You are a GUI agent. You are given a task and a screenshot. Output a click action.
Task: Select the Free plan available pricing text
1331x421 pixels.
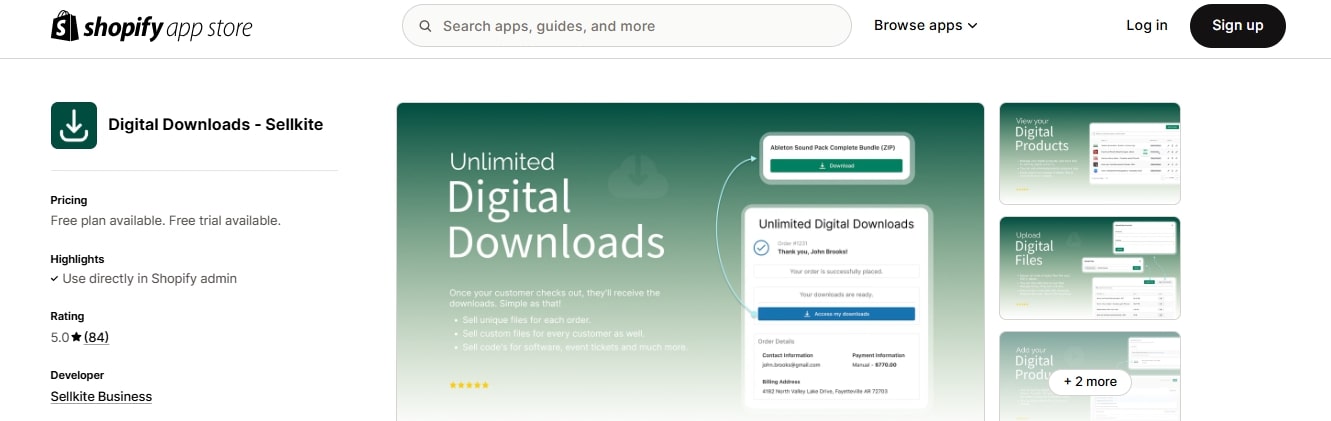tap(166, 220)
